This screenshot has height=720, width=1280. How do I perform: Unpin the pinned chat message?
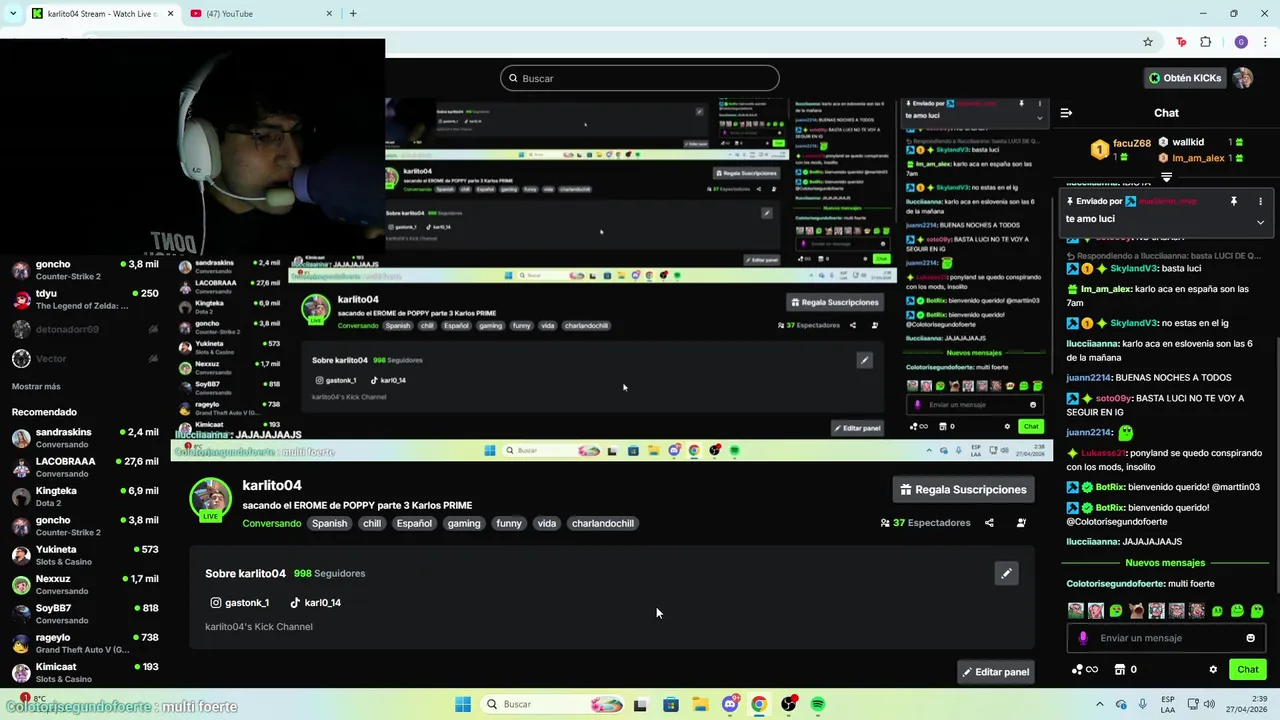click(x=1234, y=201)
